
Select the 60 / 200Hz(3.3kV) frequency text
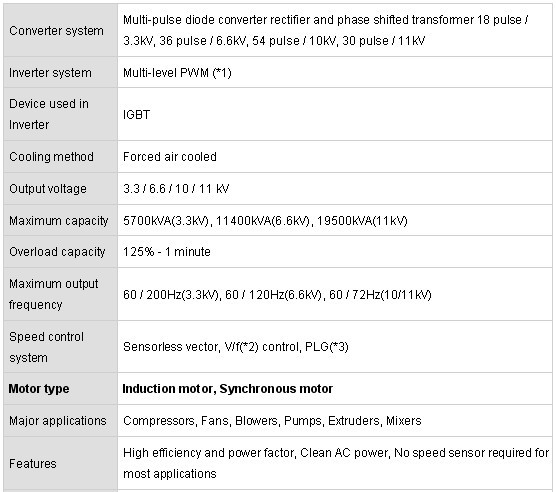coord(171,295)
